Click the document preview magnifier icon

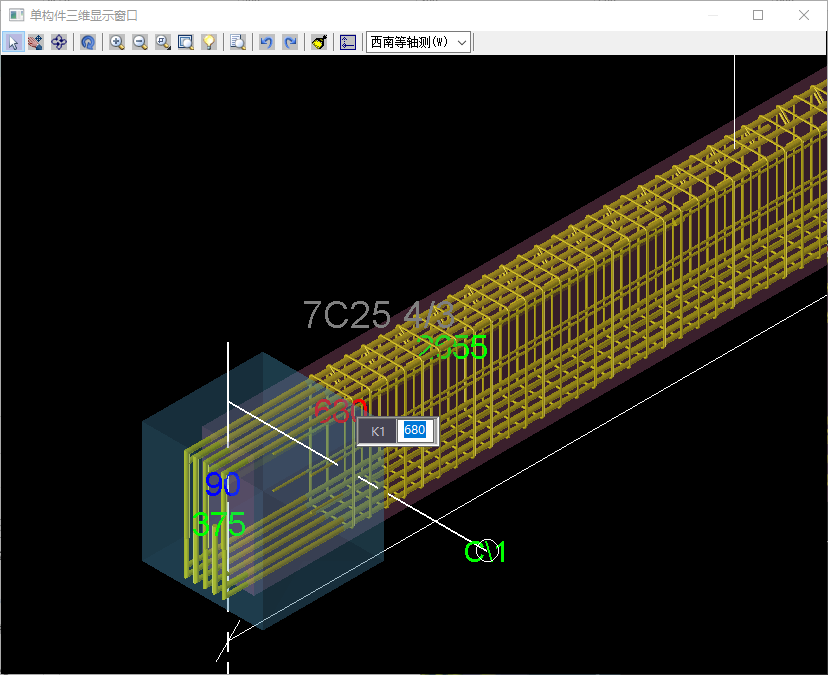click(x=238, y=42)
